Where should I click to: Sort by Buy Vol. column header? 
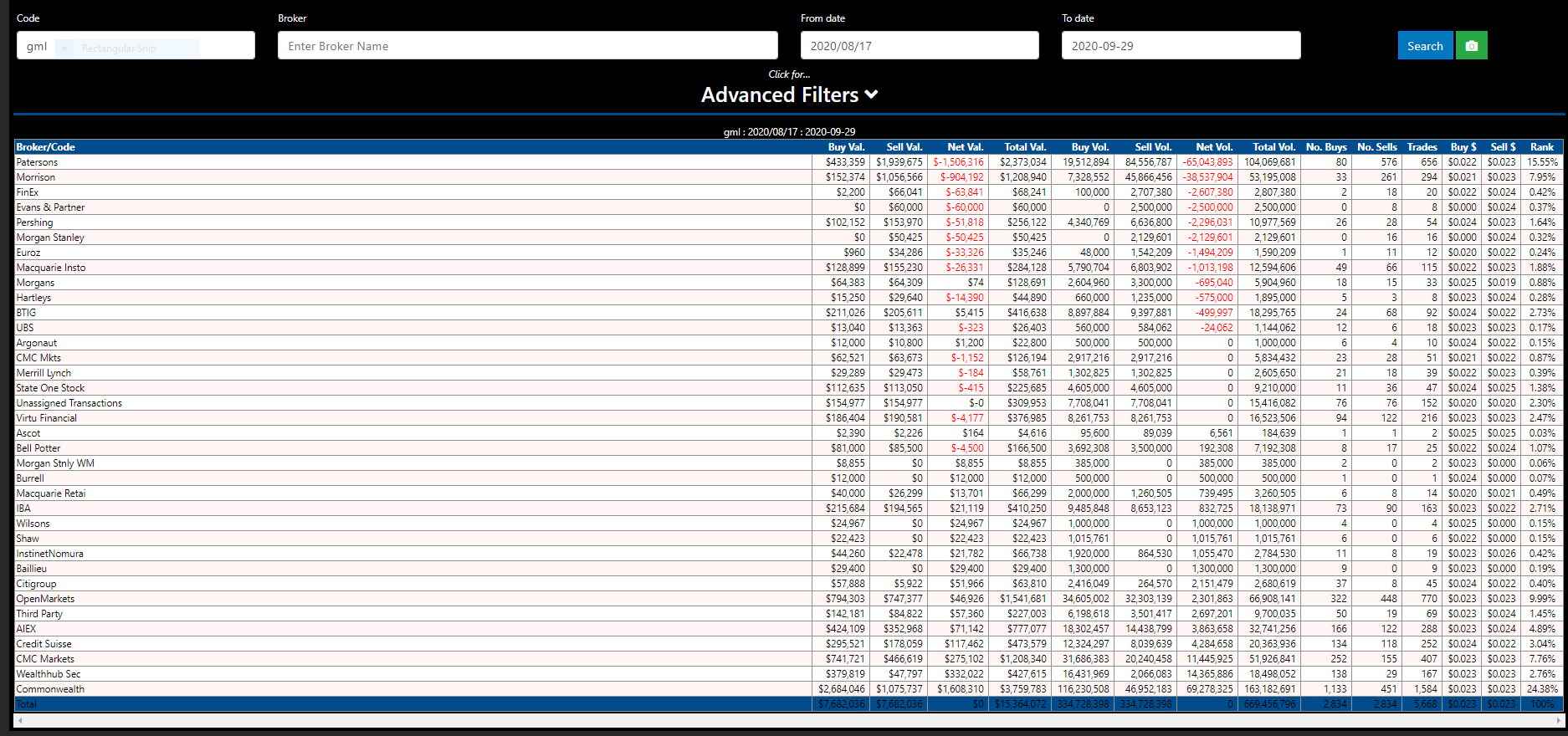pos(1090,147)
